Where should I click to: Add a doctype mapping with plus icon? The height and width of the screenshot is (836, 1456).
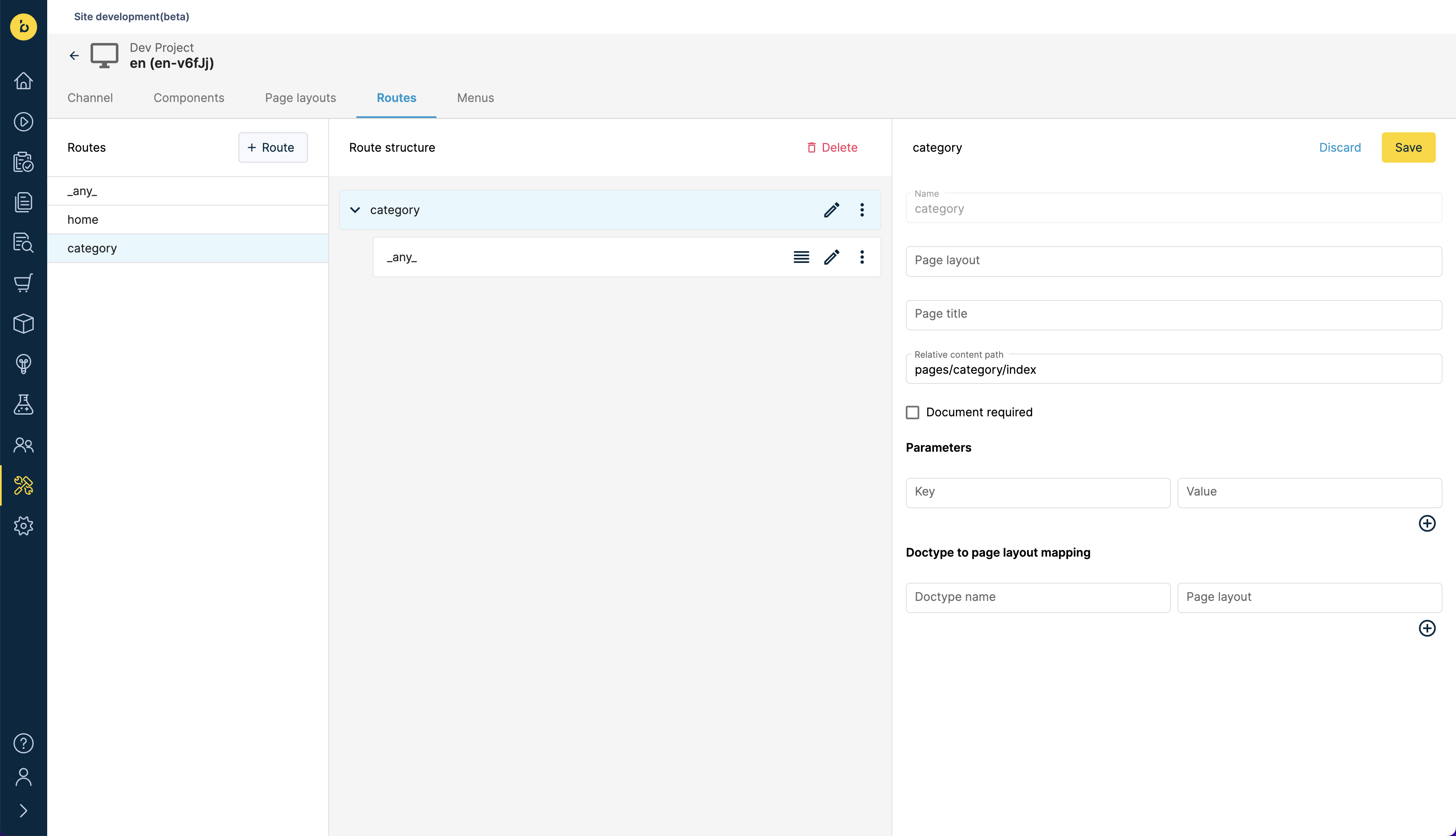(1427, 628)
